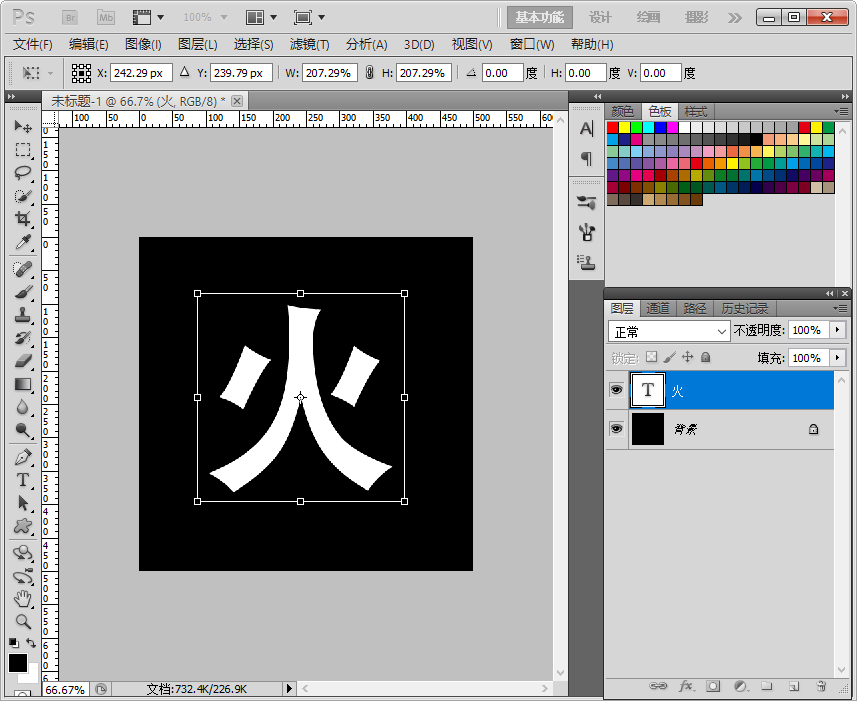
Task: Open the status bar info arrow menu
Action: 290,689
